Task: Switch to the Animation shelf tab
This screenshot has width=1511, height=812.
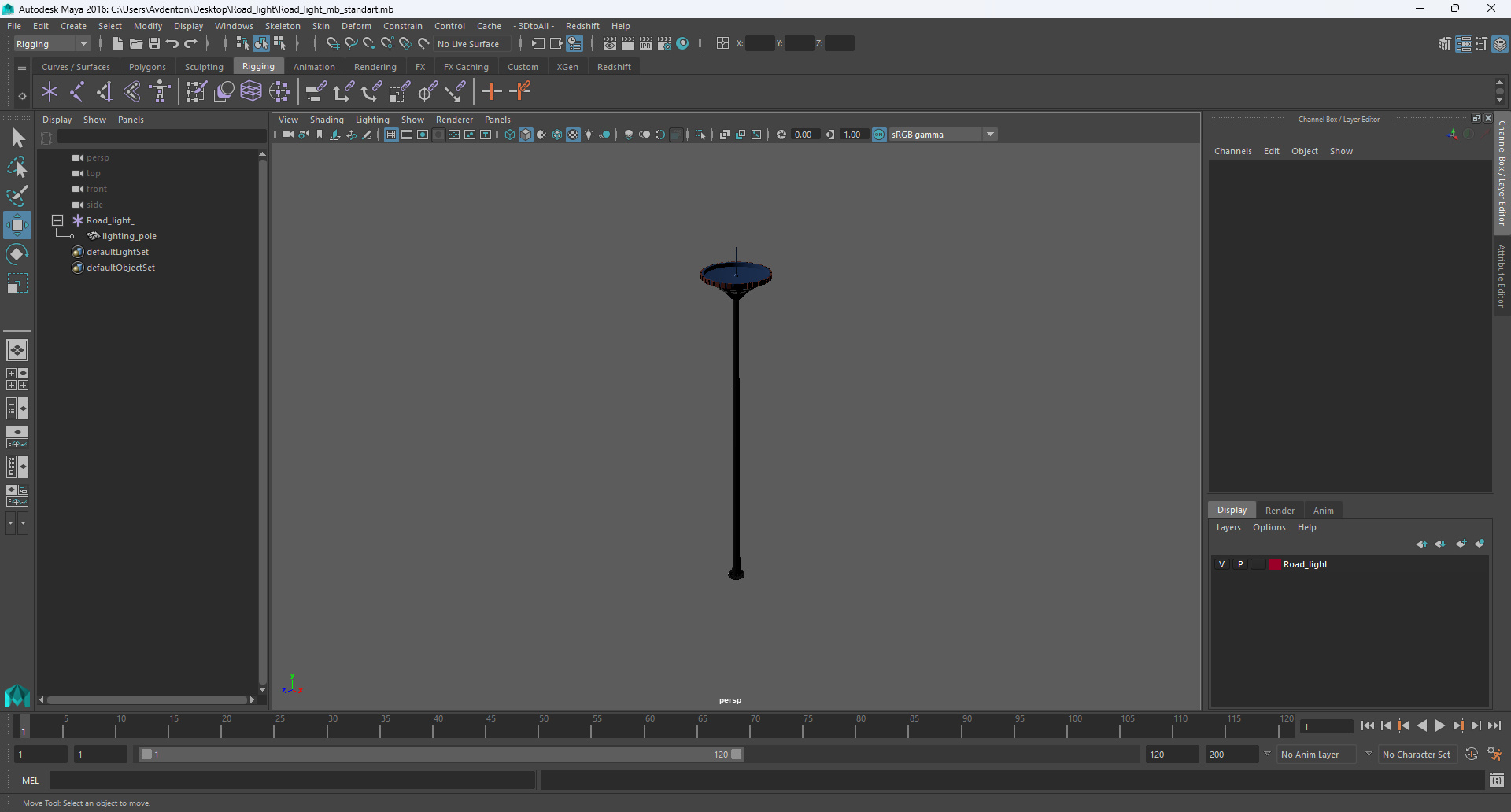Action: [x=314, y=67]
